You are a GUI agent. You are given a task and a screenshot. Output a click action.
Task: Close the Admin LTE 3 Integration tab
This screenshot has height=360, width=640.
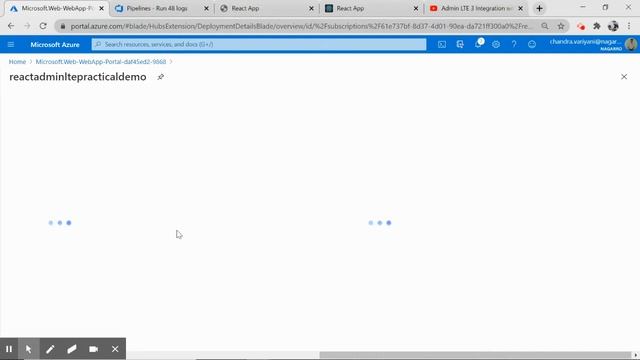coord(520,8)
